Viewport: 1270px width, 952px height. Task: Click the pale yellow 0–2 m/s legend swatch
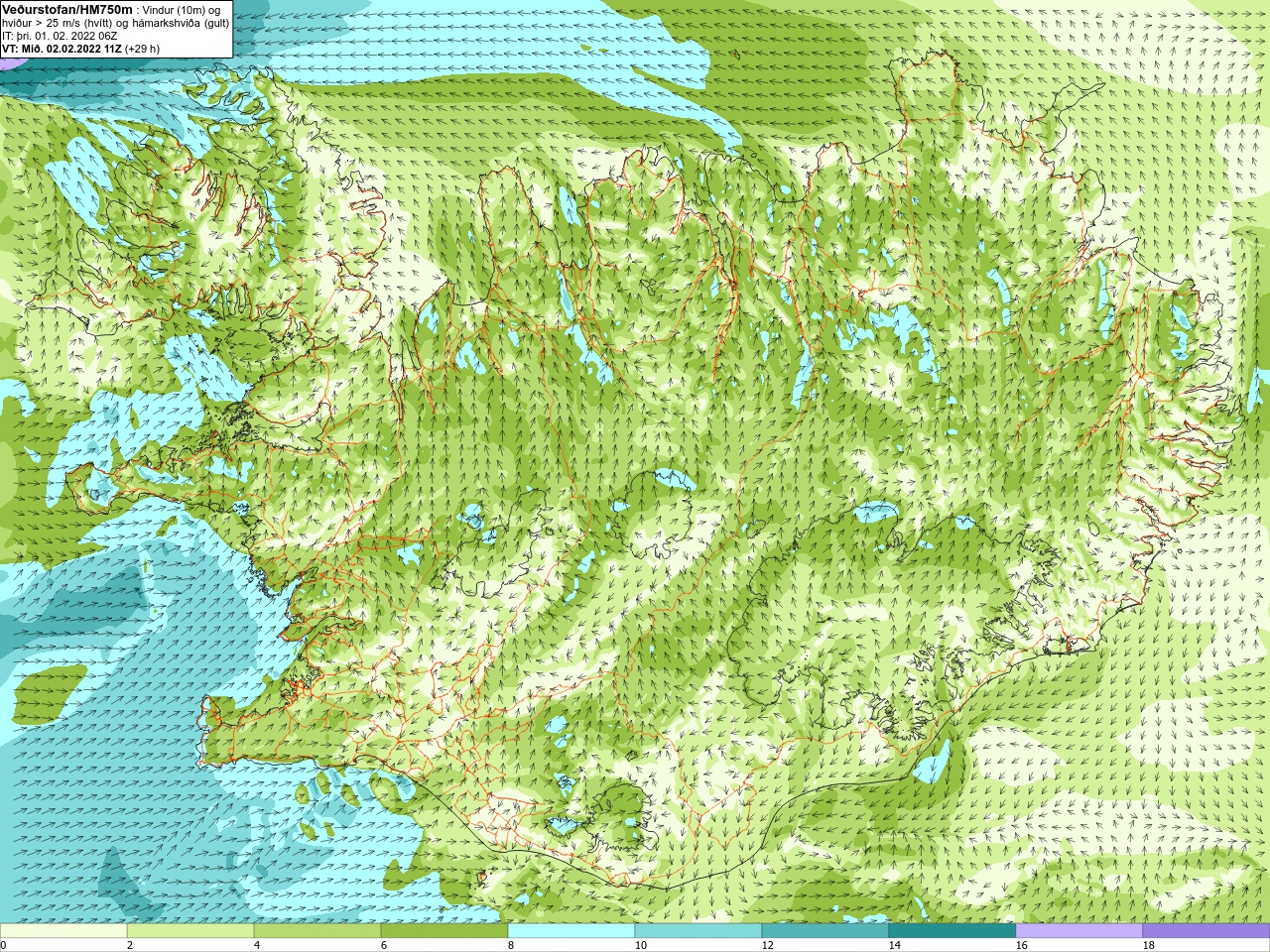pos(63,931)
